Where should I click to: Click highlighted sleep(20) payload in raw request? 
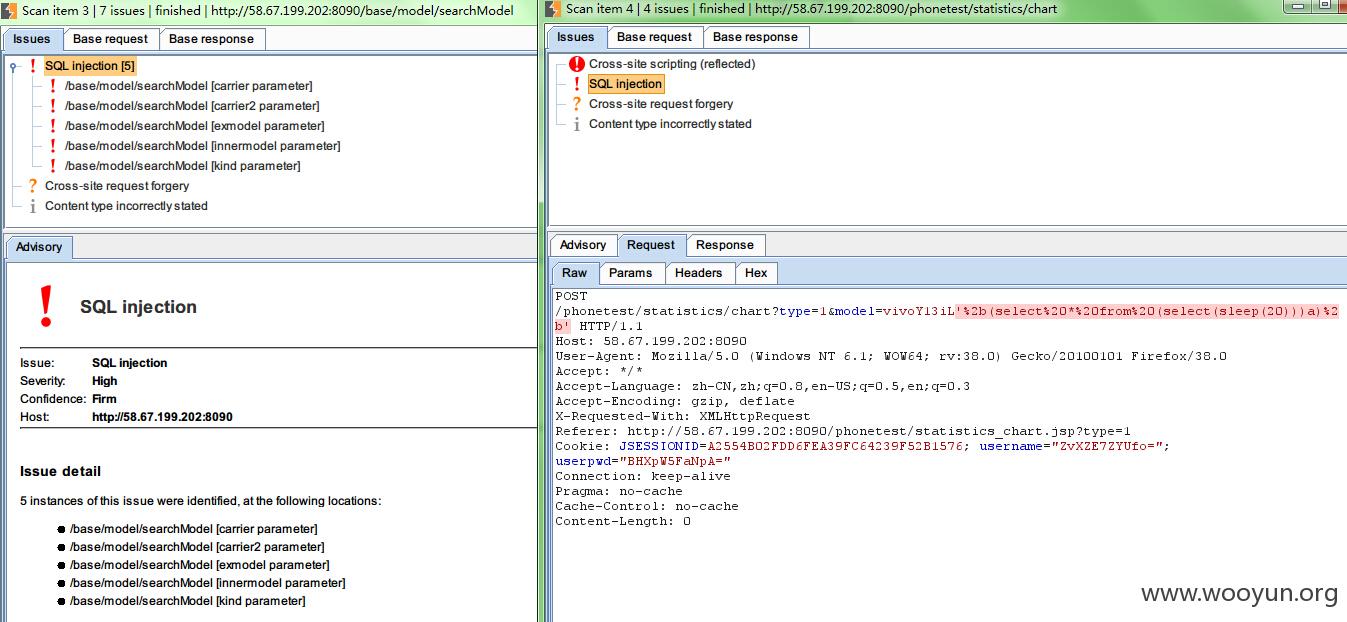click(1148, 311)
